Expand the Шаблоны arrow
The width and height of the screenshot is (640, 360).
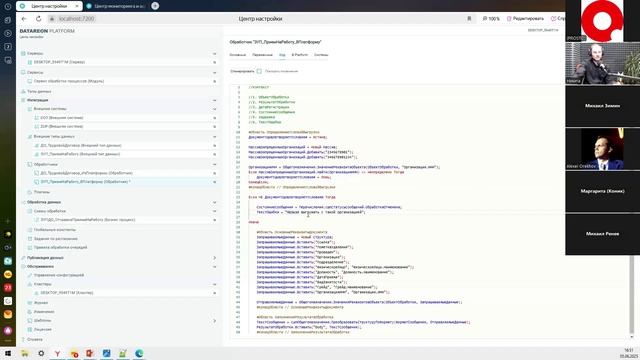[214, 320]
